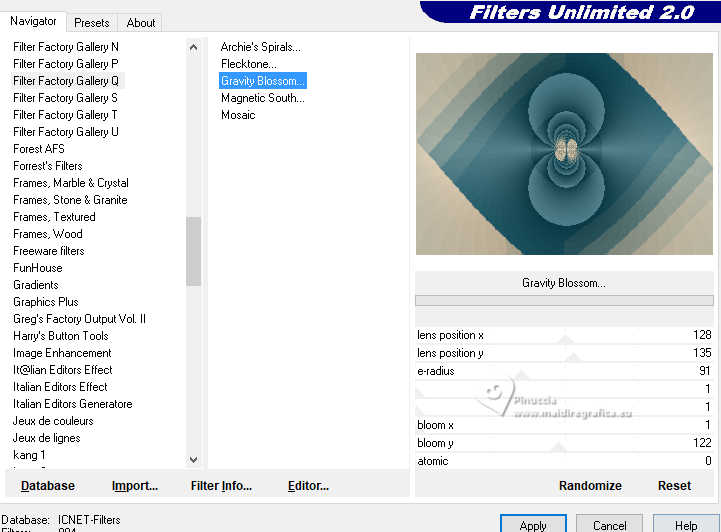Open the Jeux de couleurs category
Image resolution: width=721 pixels, height=532 pixels.
click(x=53, y=421)
